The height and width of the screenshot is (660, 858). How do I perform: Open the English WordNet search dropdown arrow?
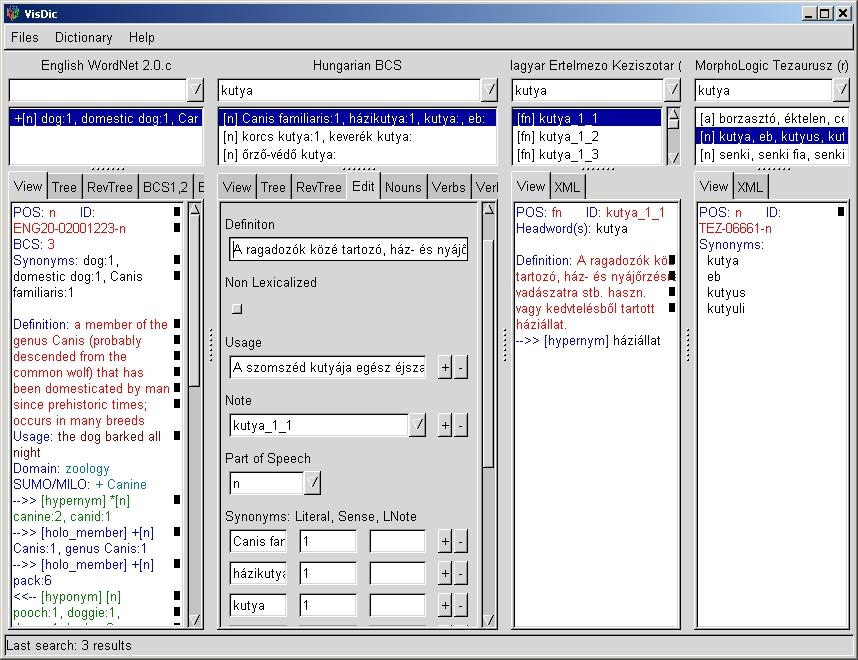click(195, 90)
